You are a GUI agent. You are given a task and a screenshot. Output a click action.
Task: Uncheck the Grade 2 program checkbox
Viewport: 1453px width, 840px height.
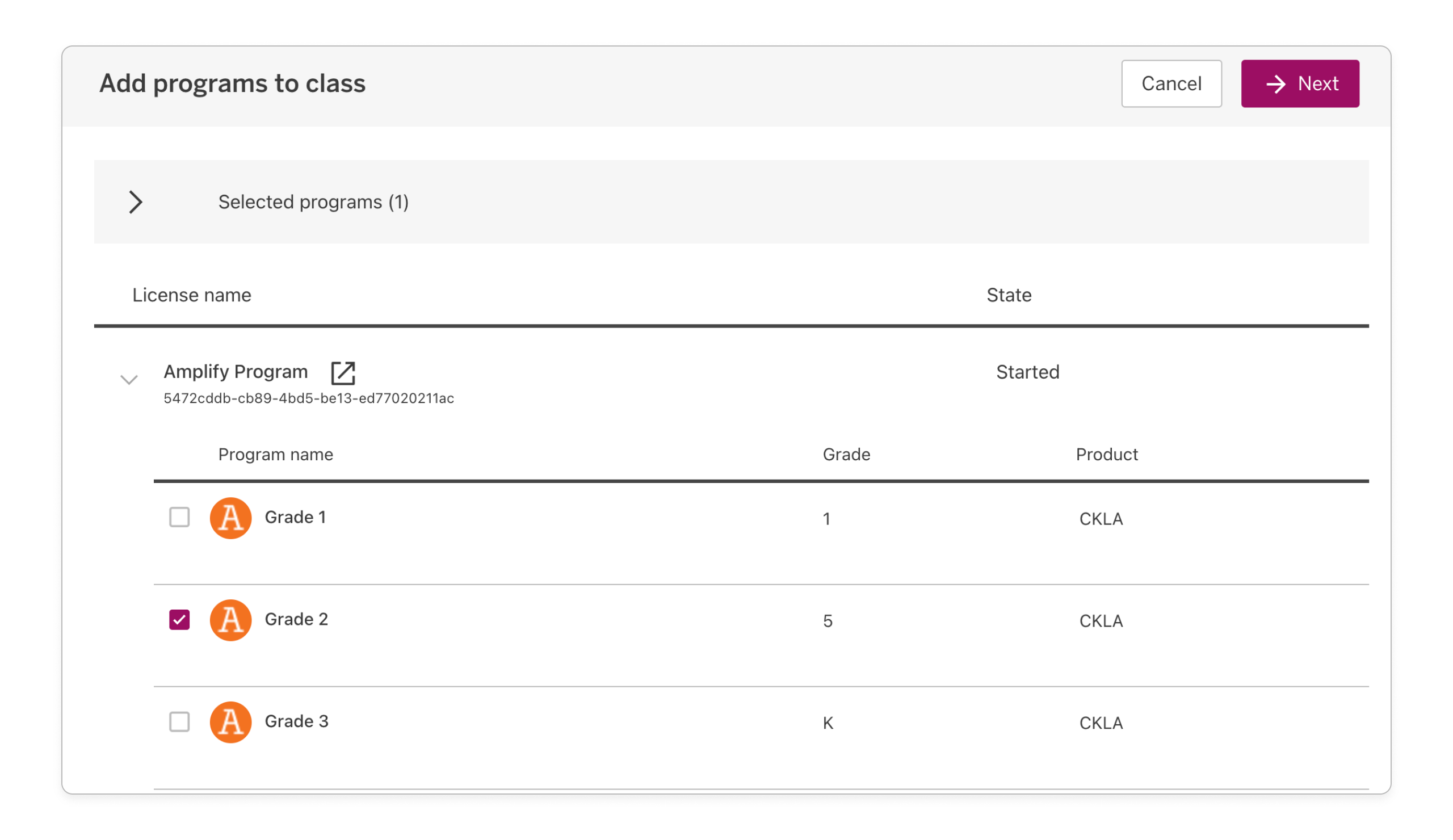point(179,620)
